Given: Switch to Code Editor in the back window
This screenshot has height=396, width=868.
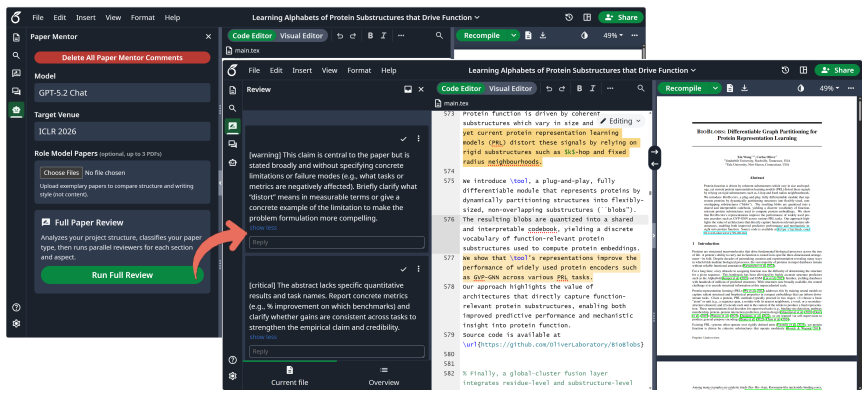Looking at the screenshot, I should (252, 35).
